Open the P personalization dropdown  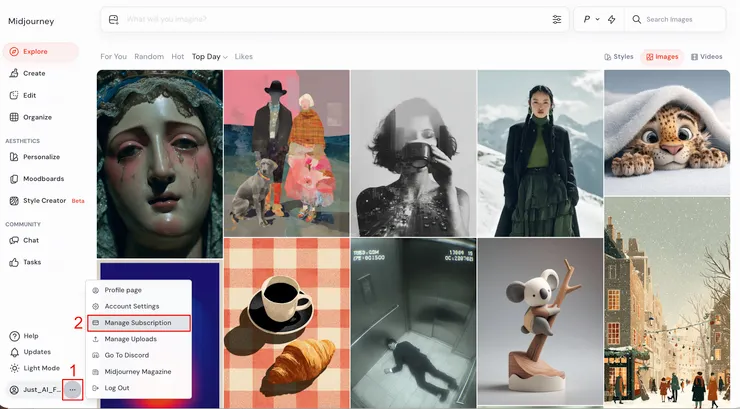click(591, 19)
